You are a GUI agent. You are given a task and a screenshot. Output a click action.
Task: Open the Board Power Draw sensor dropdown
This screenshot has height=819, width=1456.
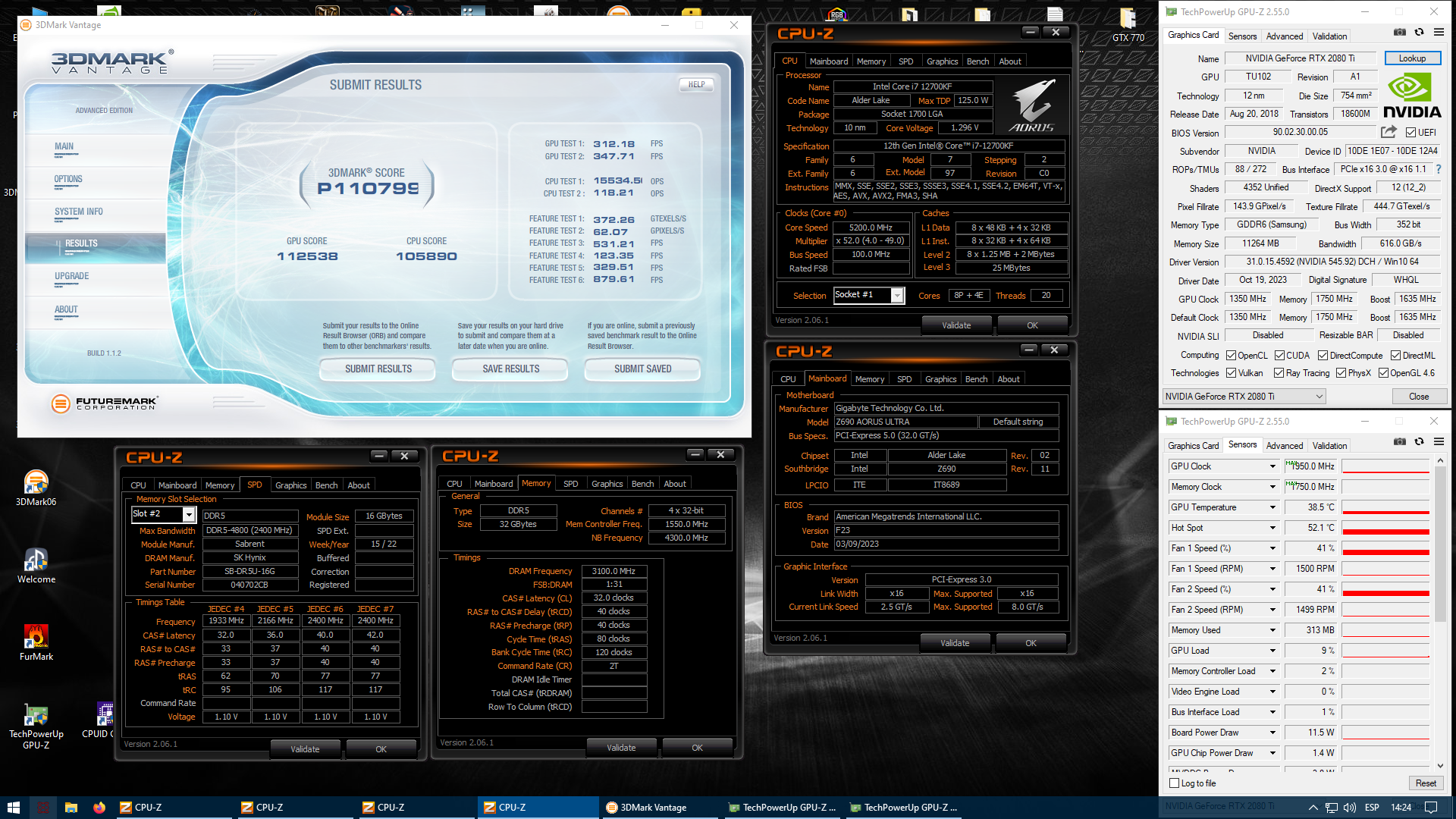[1272, 733]
